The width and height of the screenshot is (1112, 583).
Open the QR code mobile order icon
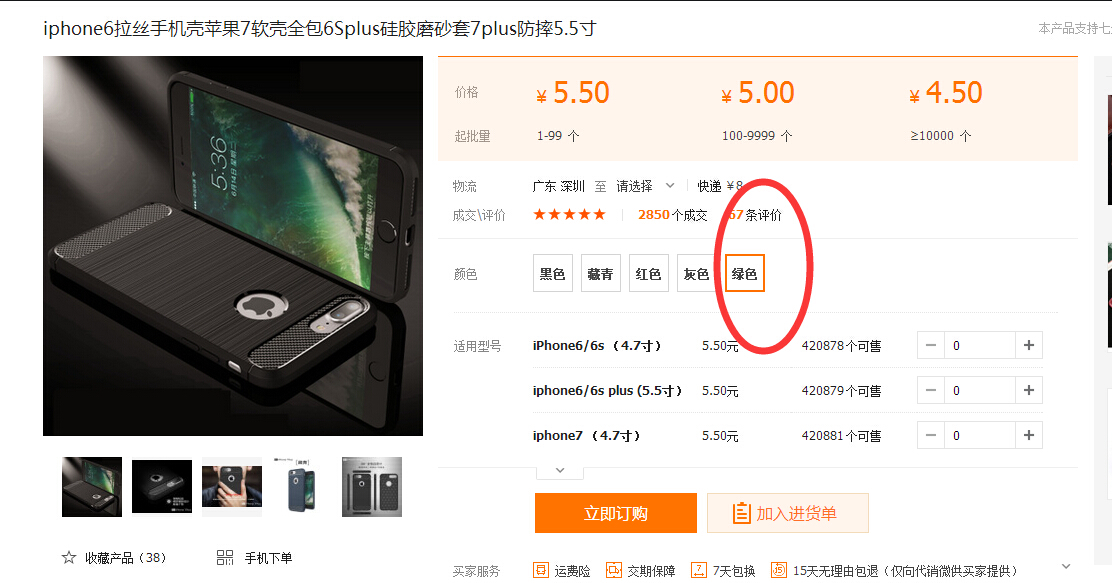click(x=225, y=557)
